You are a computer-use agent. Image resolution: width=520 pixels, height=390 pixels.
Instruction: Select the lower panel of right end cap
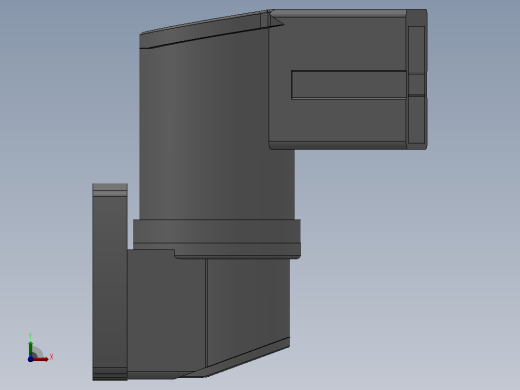click(x=416, y=120)
